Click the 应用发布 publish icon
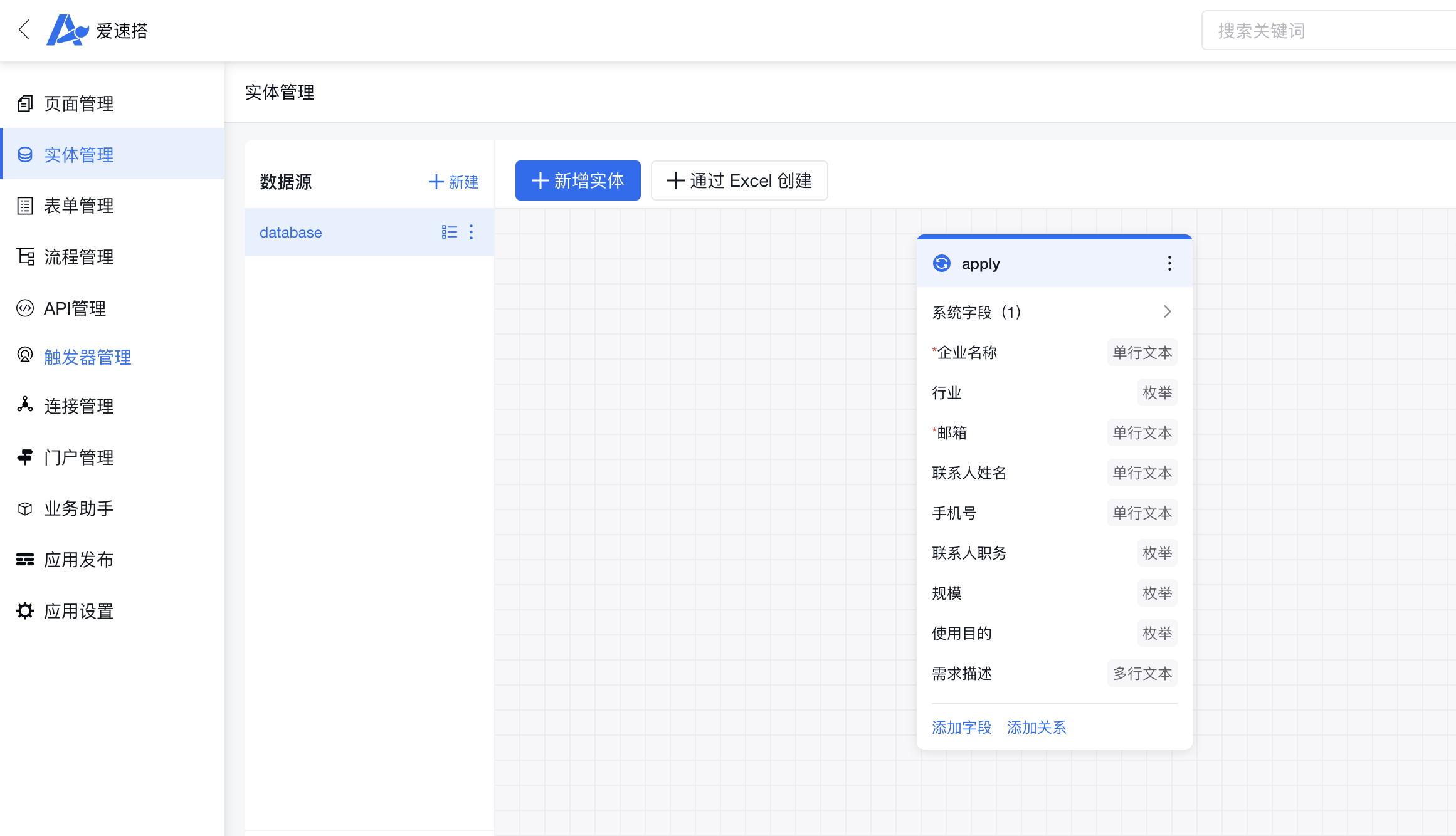This screenshot has width=1456, height=836. coord(25,560)
